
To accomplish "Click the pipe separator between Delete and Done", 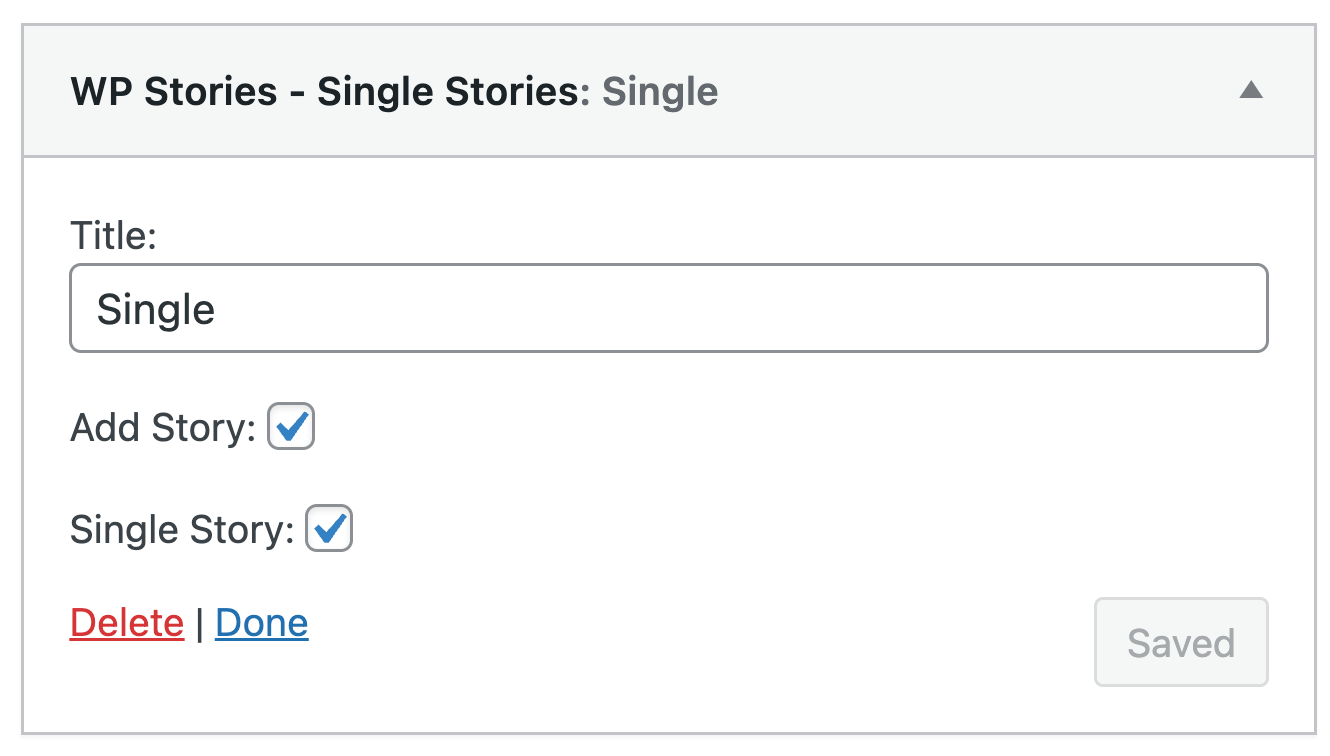I will (x=200, y=623).
